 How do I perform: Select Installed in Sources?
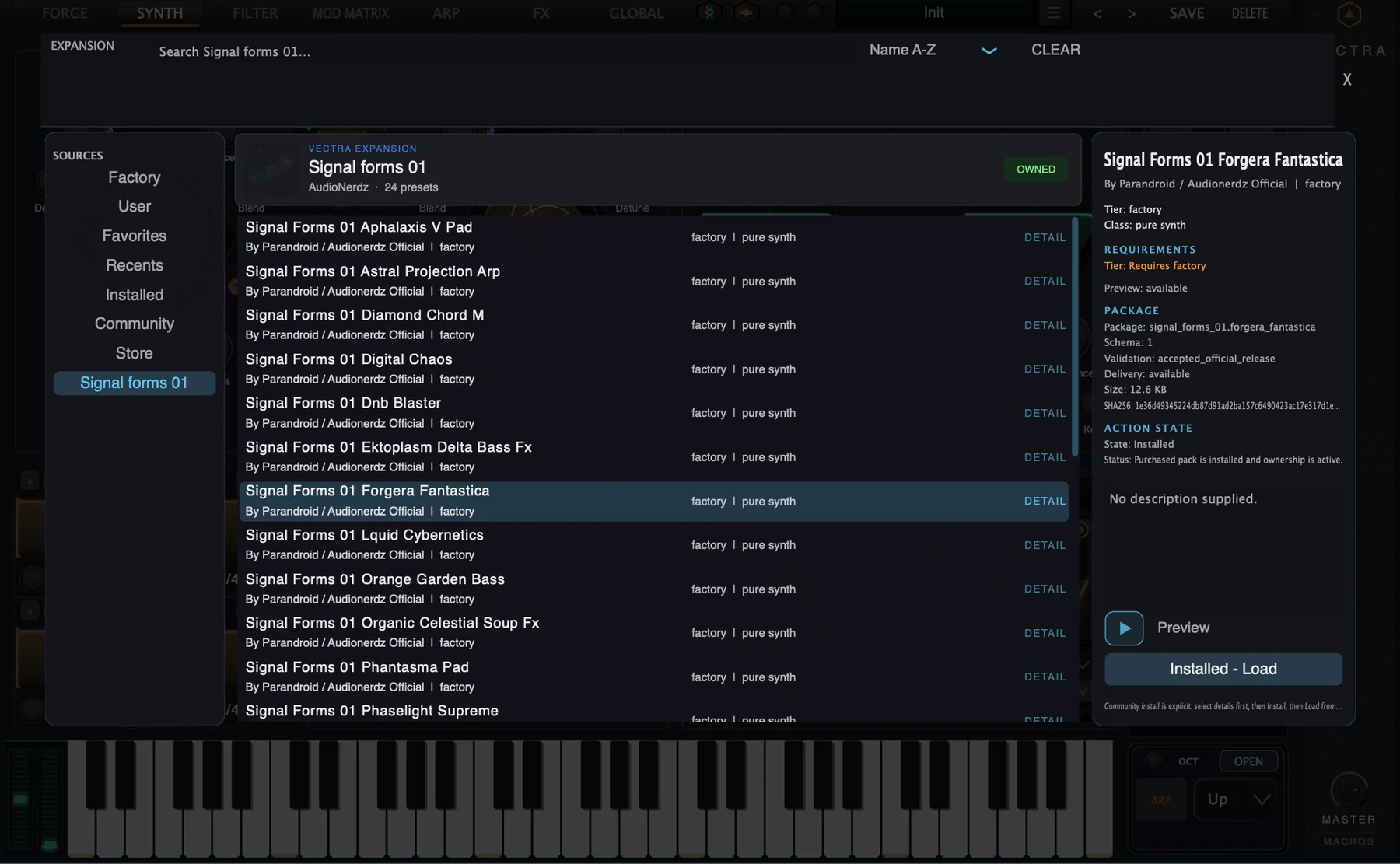(135, 295)
